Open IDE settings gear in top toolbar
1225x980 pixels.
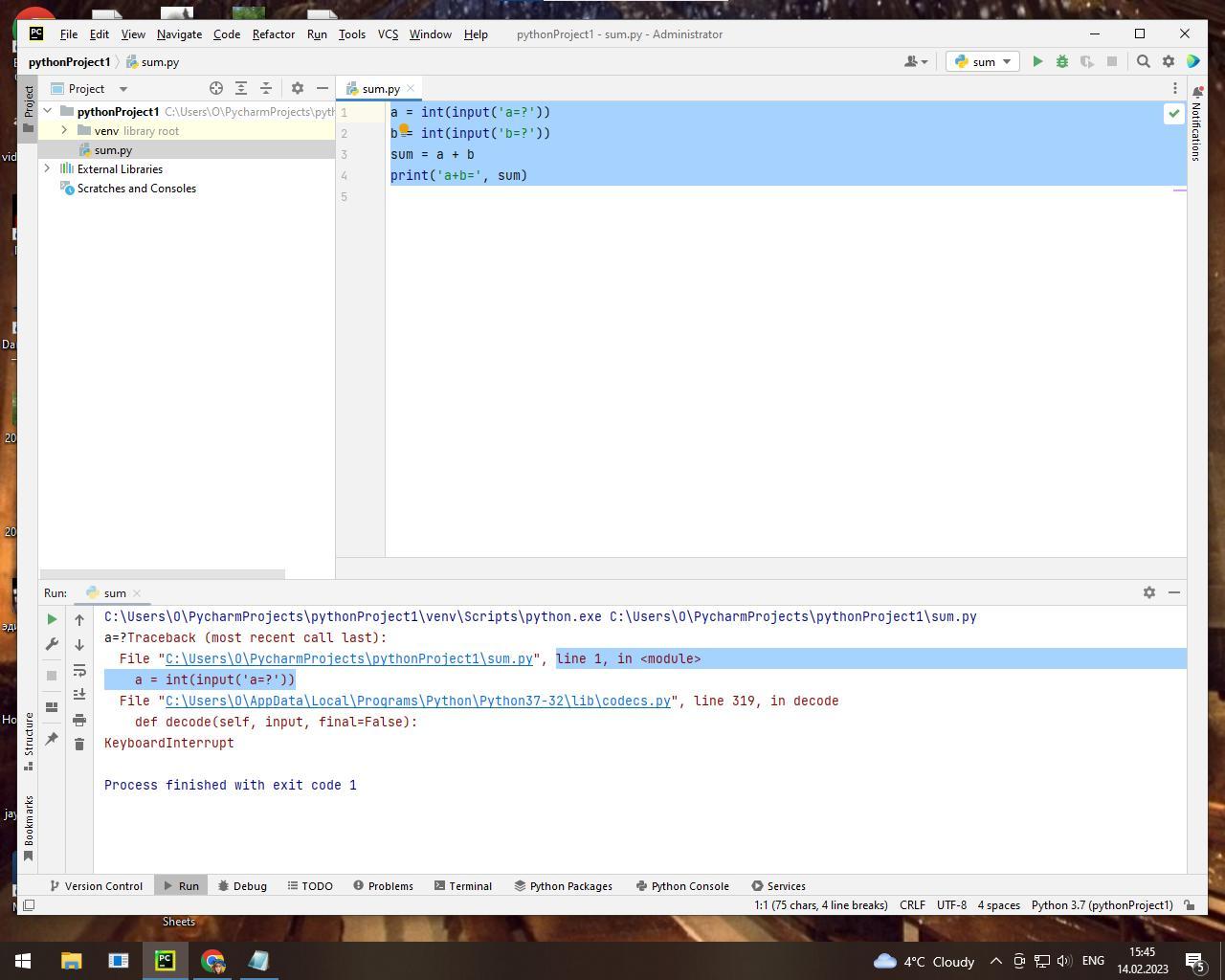pos(1169,61)
